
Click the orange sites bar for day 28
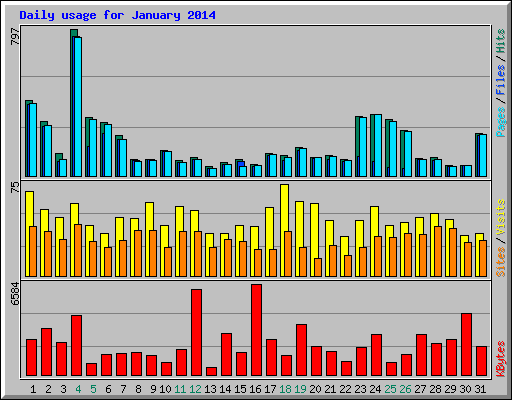(438, 252)
